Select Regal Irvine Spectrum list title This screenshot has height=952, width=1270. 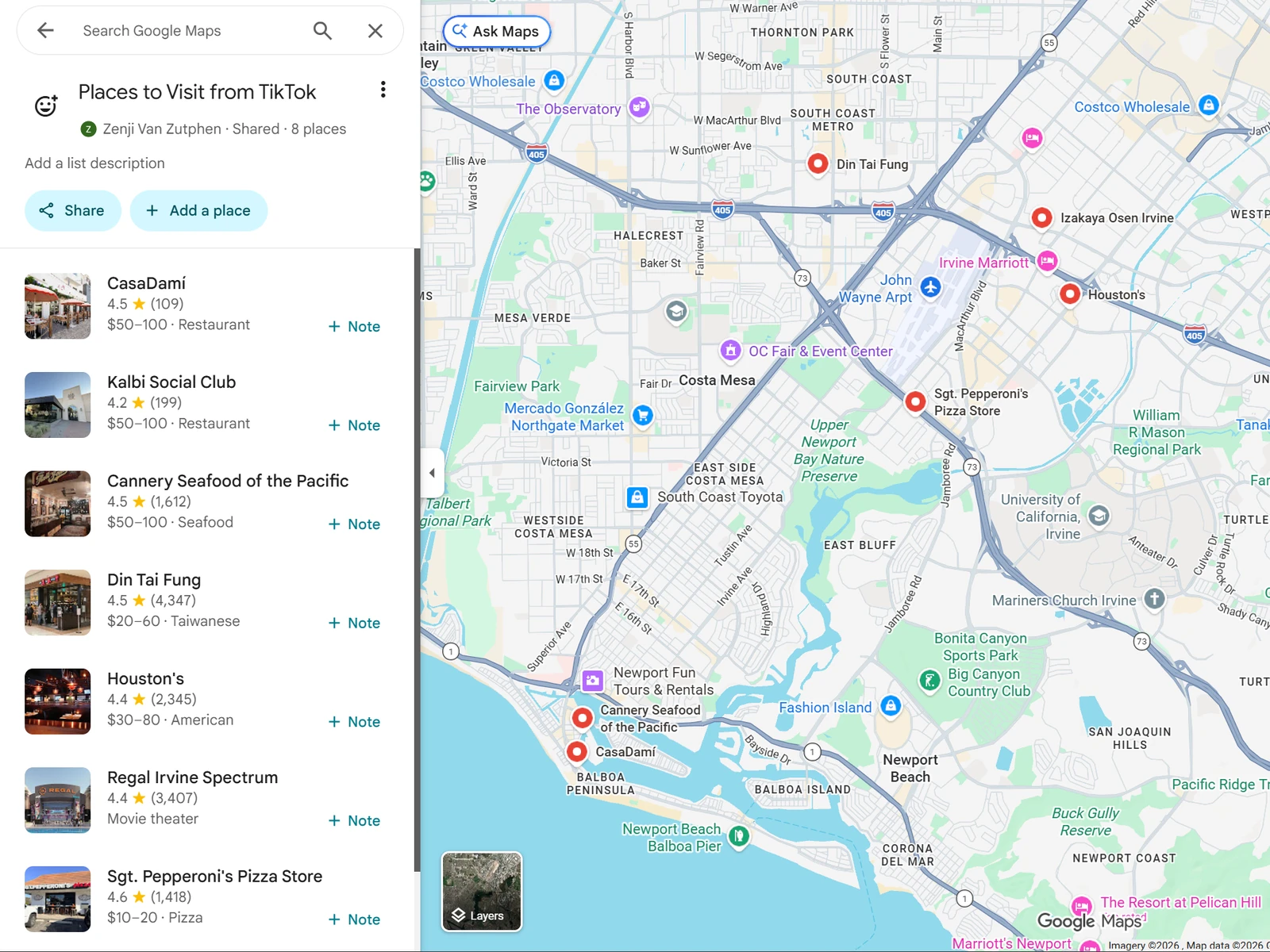(193, 777)
